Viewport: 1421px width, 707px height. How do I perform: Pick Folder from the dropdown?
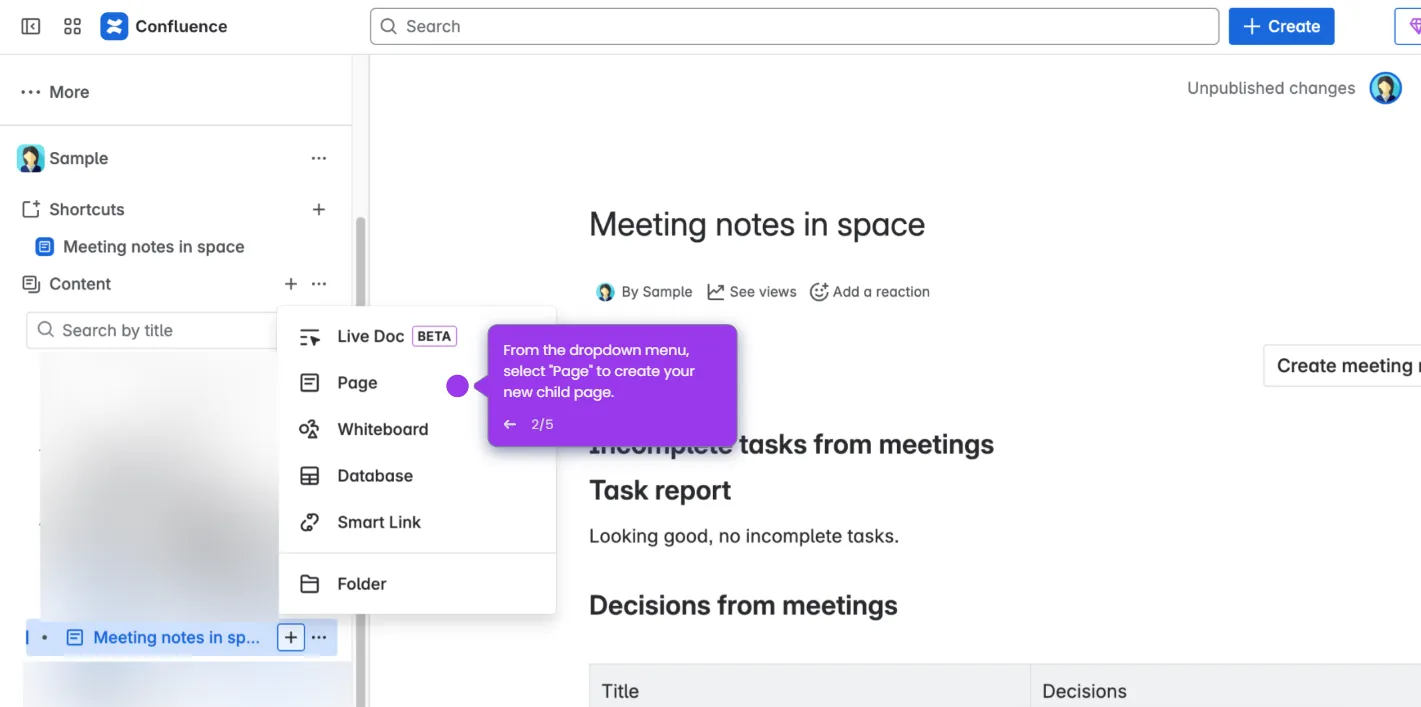[x=417, y=584]
